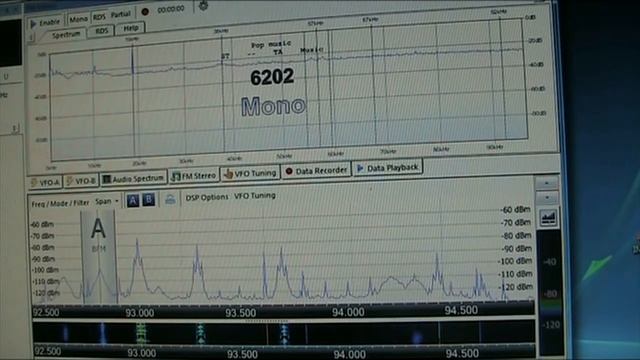Open the Data Playback button
The width and height of the screenshot is (640, 360).
[x=387, y=167]
